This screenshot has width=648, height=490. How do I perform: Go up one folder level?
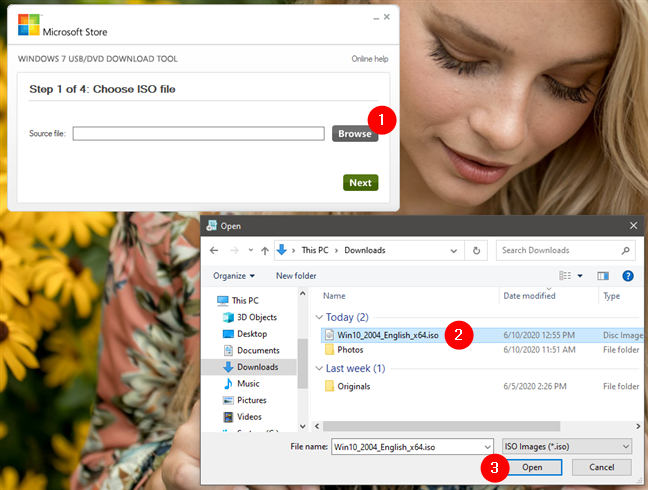265,250
